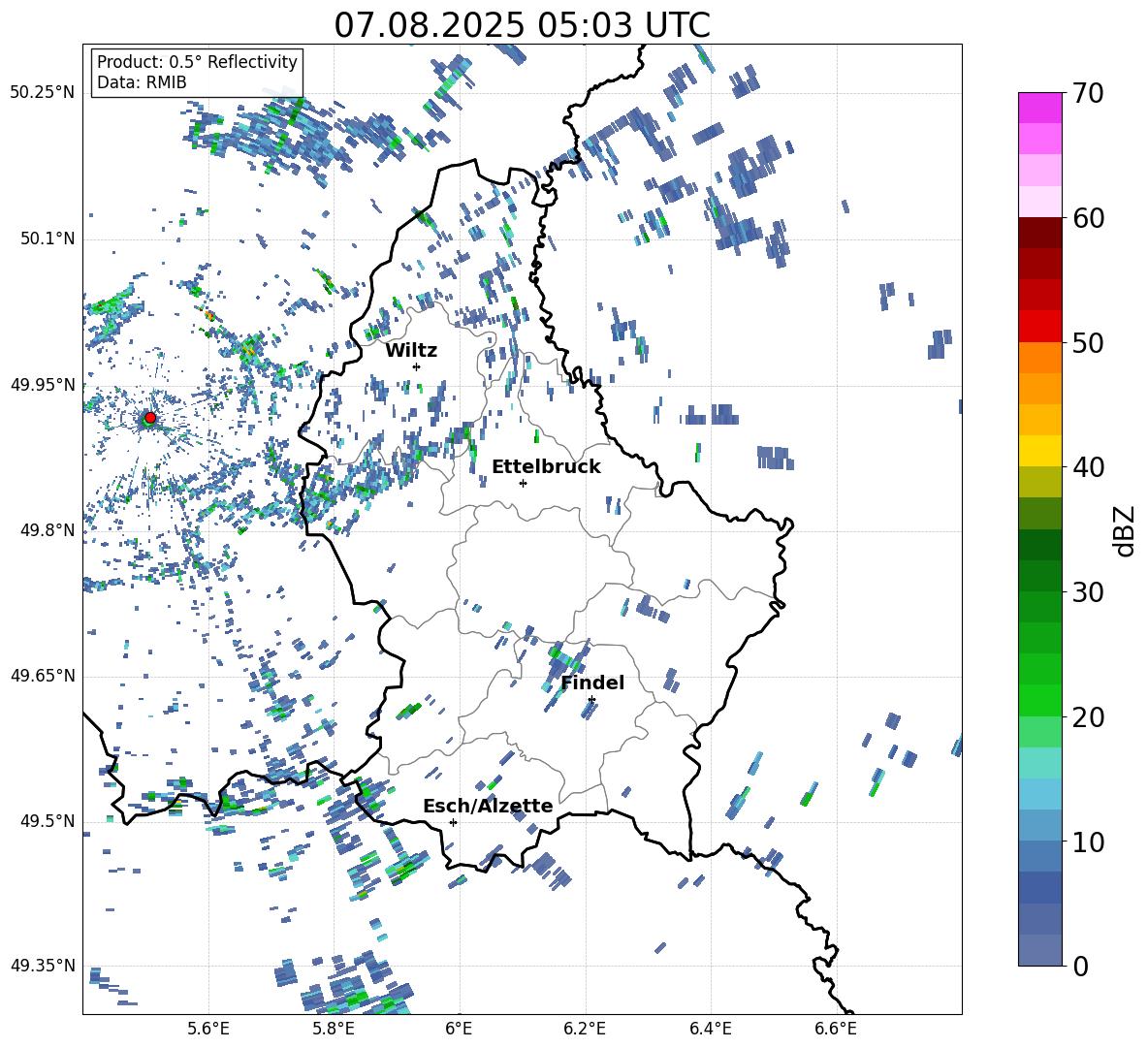
Task: Click the 49.8°N latitude label
Action: [47, 530]
